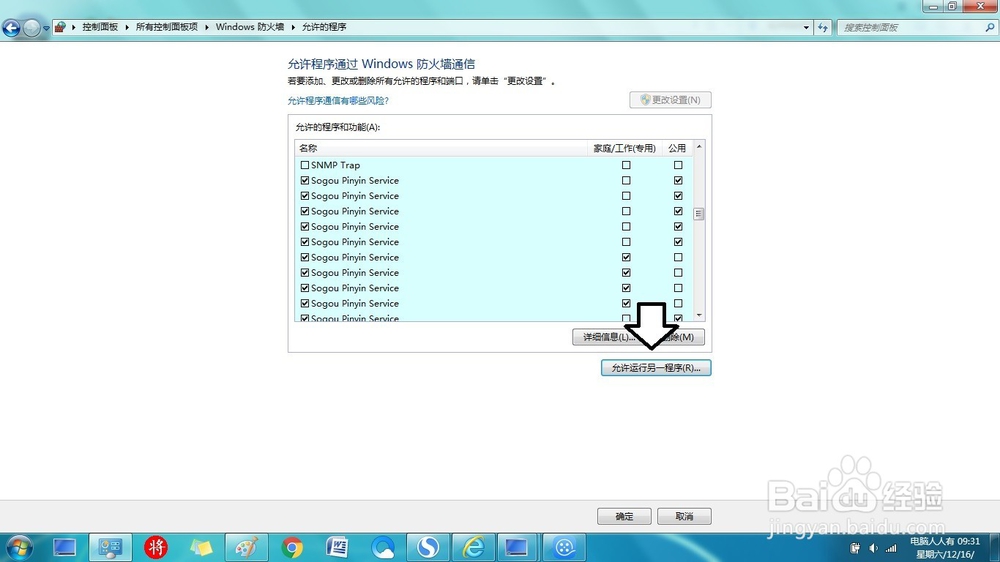Click the list scrollbar down arrow
Image resolution: width=1000 pixels, height=562 pixels.
[x=699, y=315]
